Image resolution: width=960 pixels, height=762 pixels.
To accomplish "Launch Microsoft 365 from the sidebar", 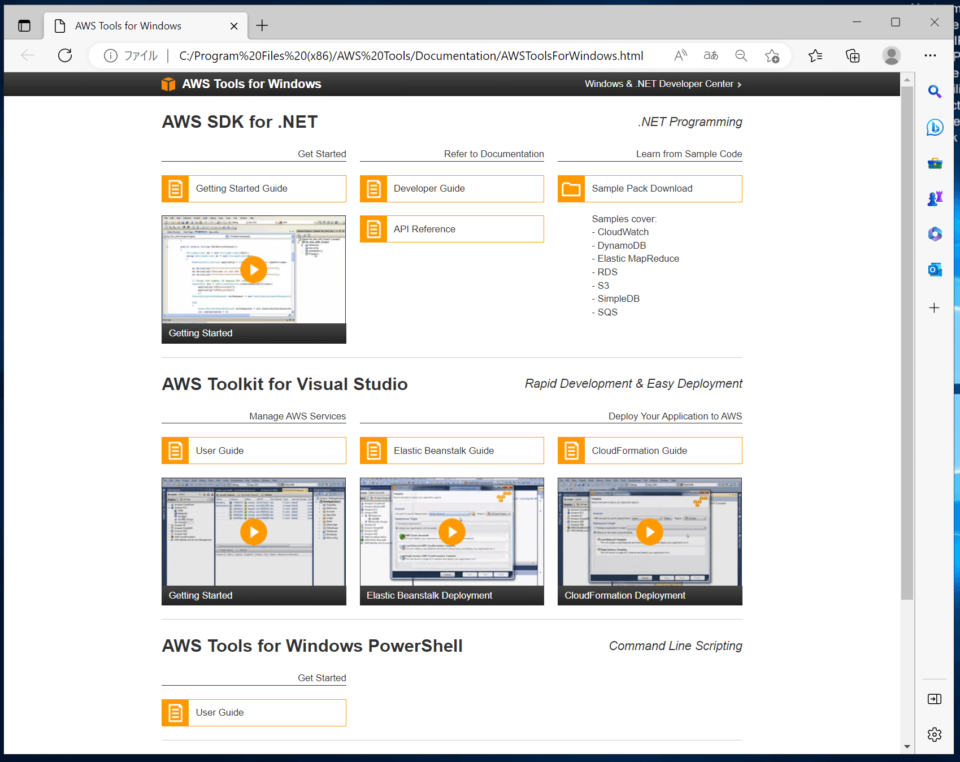I will [934, 233].
